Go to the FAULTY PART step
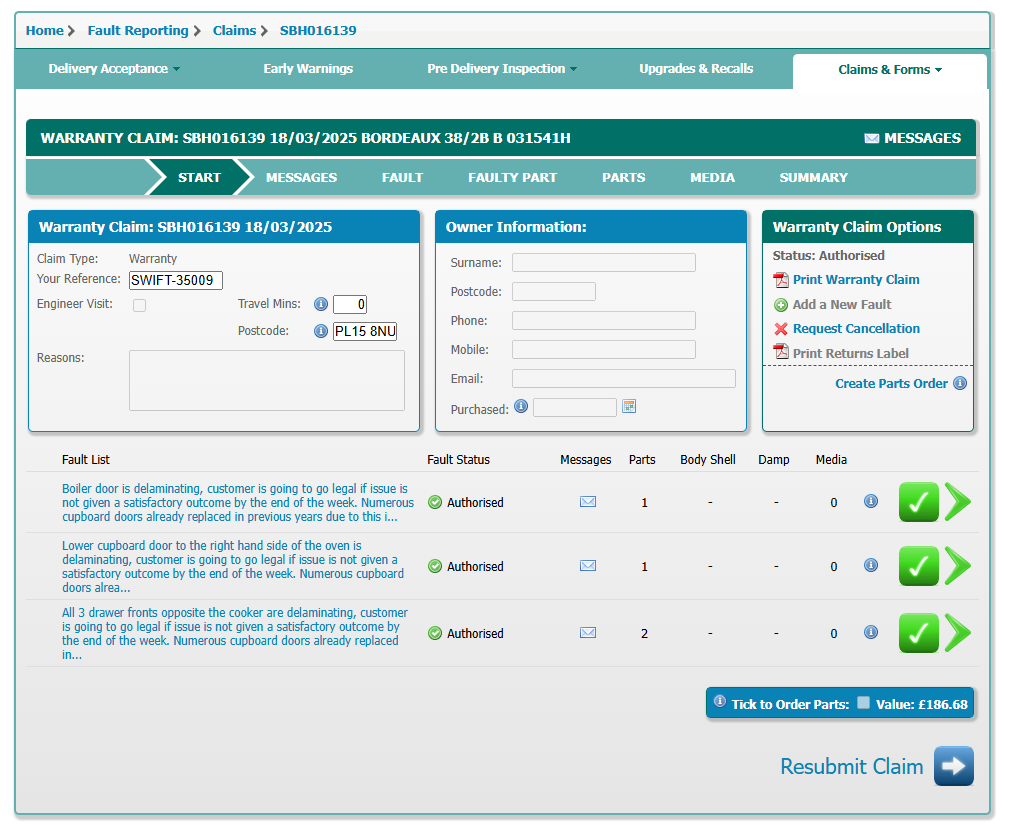Image resolution: width=1015 pixels, height=825 pixels. point(513,177)
